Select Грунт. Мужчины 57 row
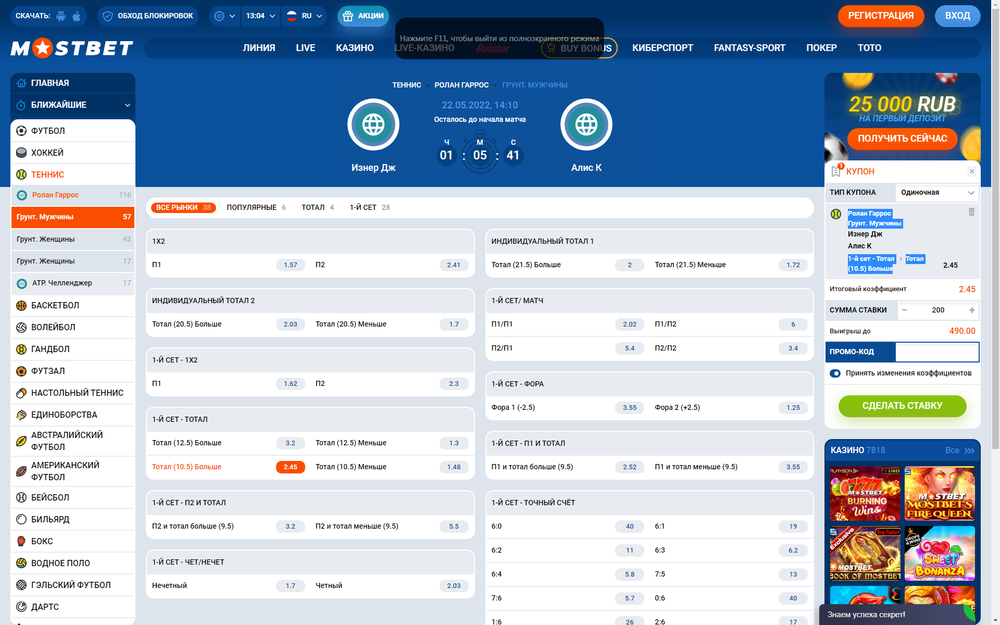1000x625 pixels. point(73,217)
